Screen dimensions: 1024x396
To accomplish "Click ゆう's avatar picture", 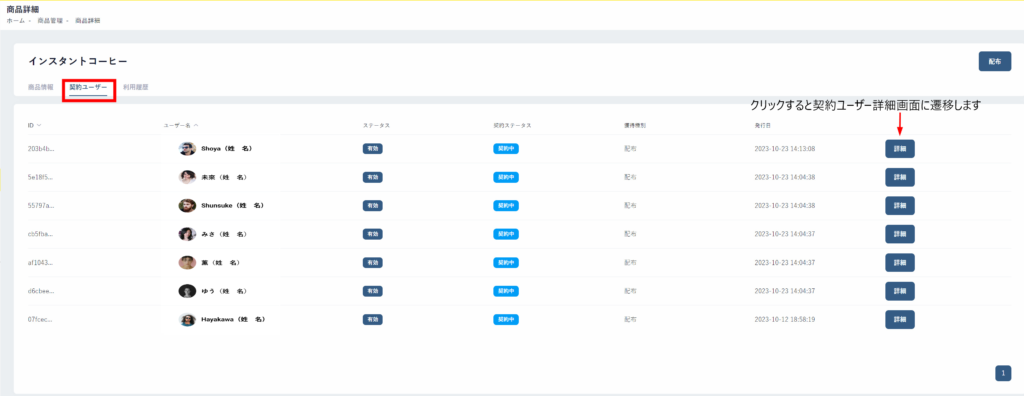I will [x=187, y=291].
